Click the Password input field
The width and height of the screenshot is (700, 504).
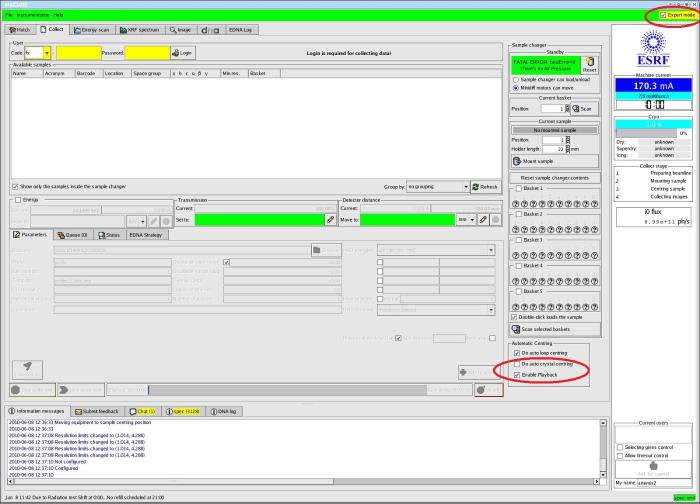coord(147,52)
